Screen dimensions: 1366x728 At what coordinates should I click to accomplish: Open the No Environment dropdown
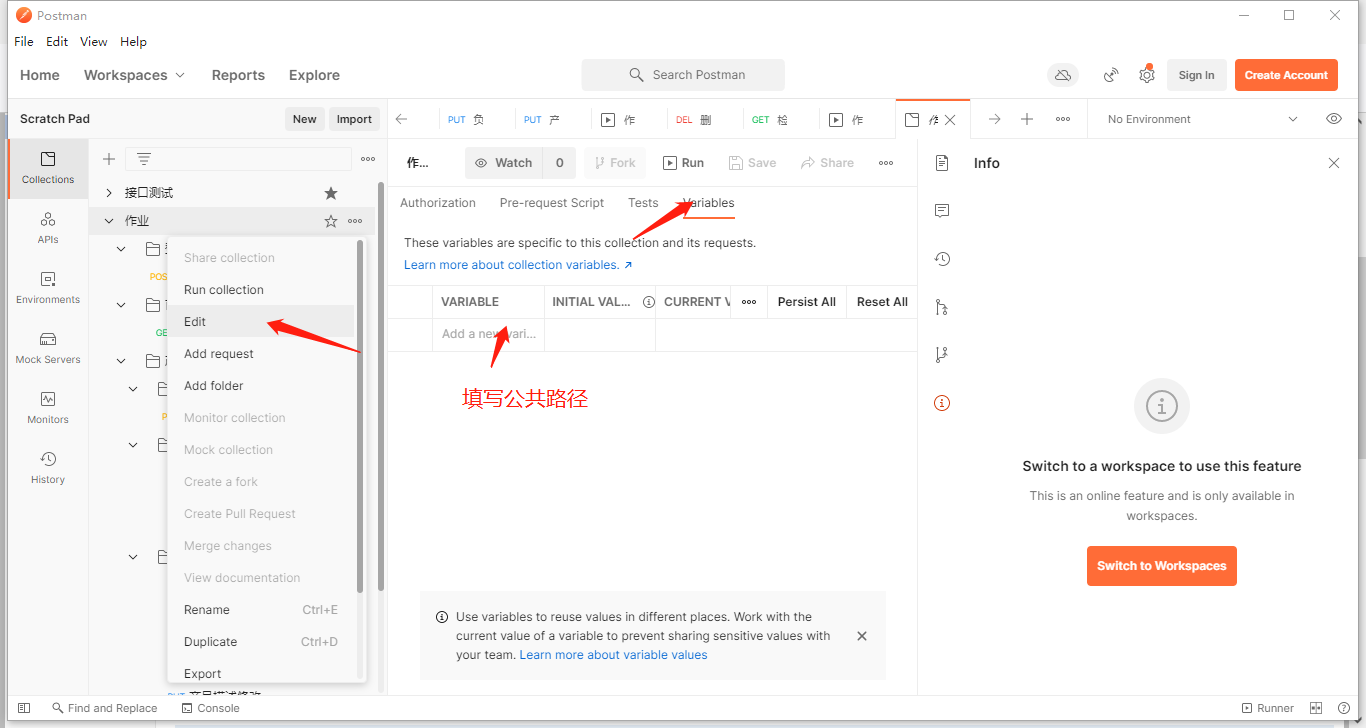tap(1203, 119)
